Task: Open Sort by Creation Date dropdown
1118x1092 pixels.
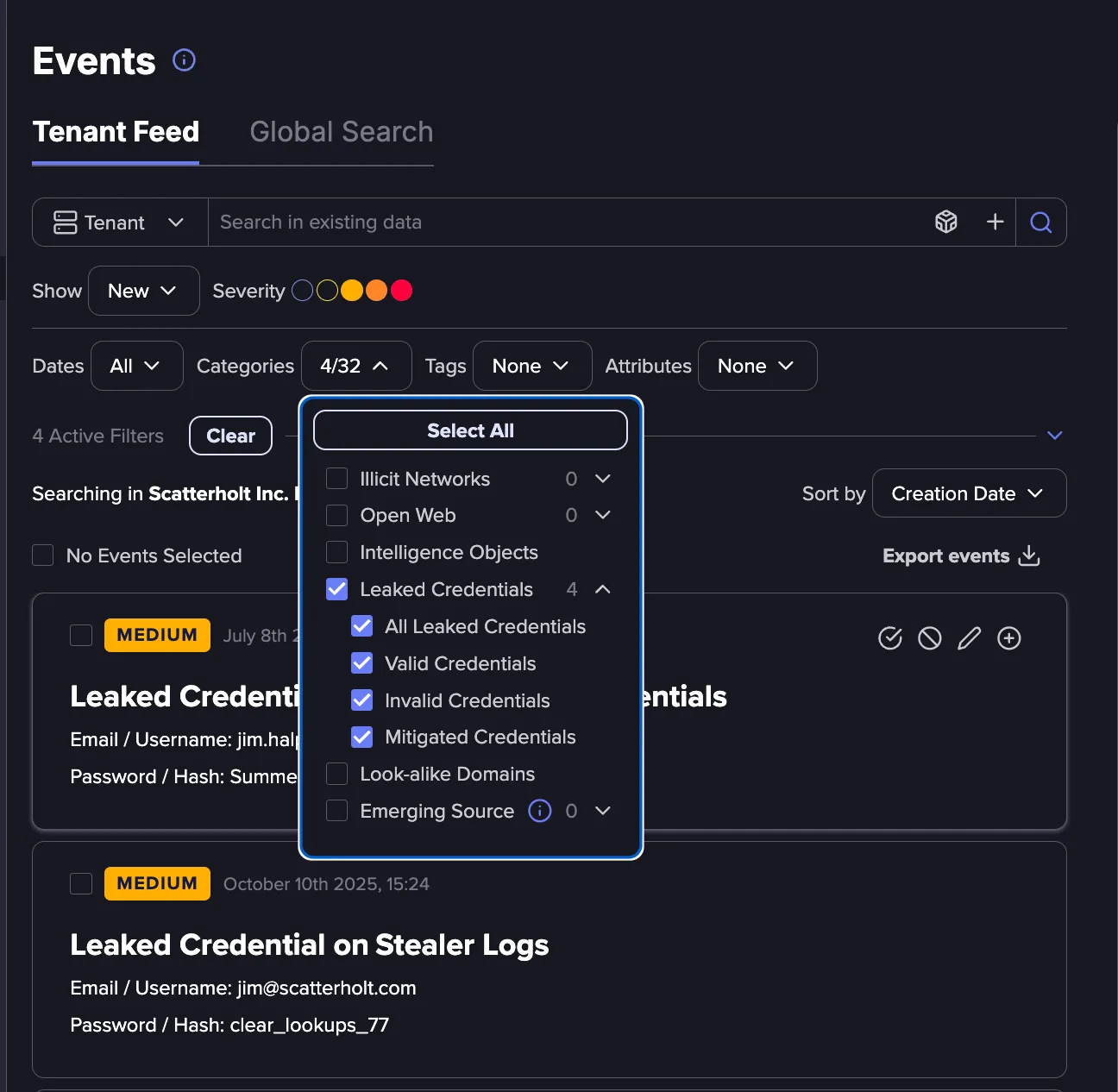Action: pos(970,493)
